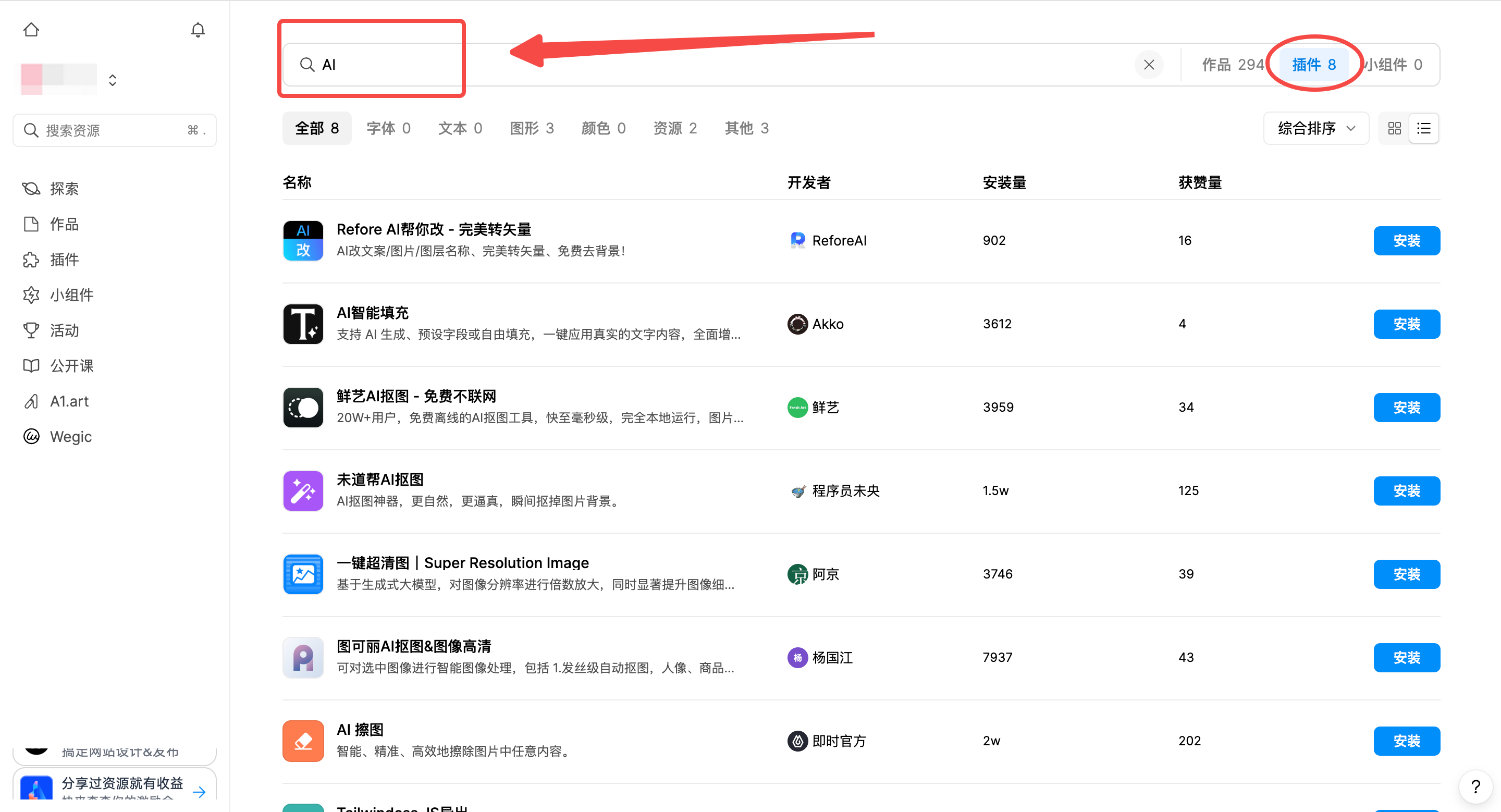
Task: Click the AI search input field
Action: pyautogui.click(x=373, y=64)
